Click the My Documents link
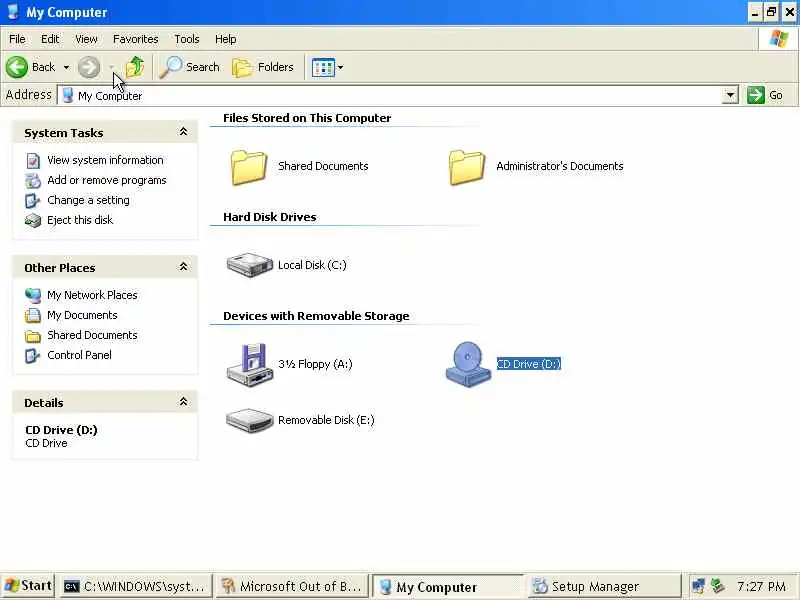 coord(82,315)
